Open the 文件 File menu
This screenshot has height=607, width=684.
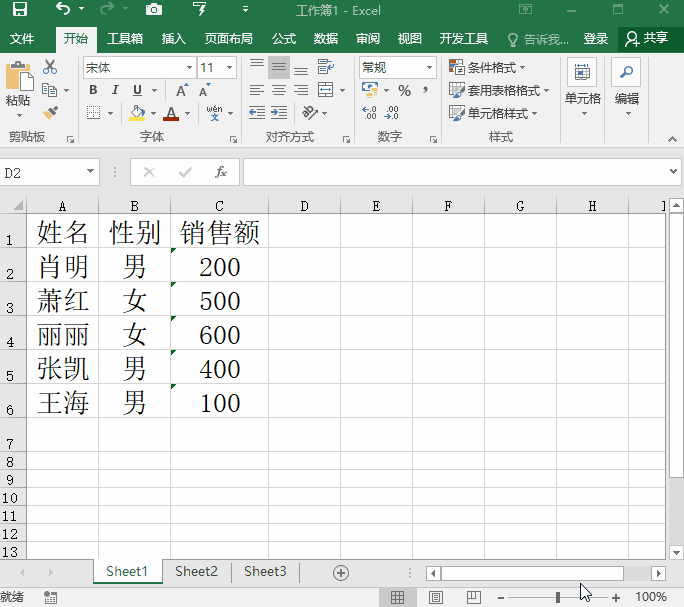[x=22, y=39]
